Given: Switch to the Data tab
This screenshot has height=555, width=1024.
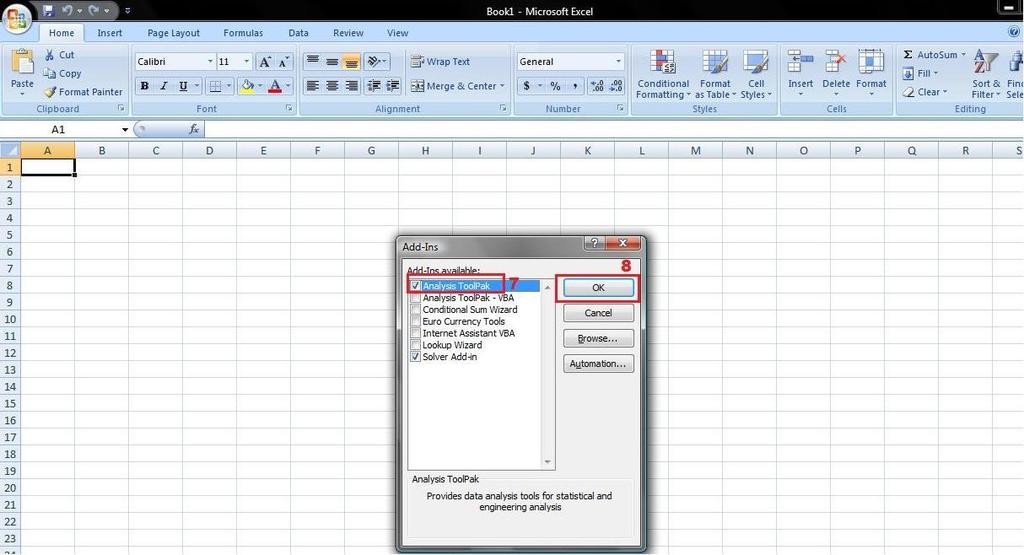Looking at the screenshot, I should pos(298,33).
